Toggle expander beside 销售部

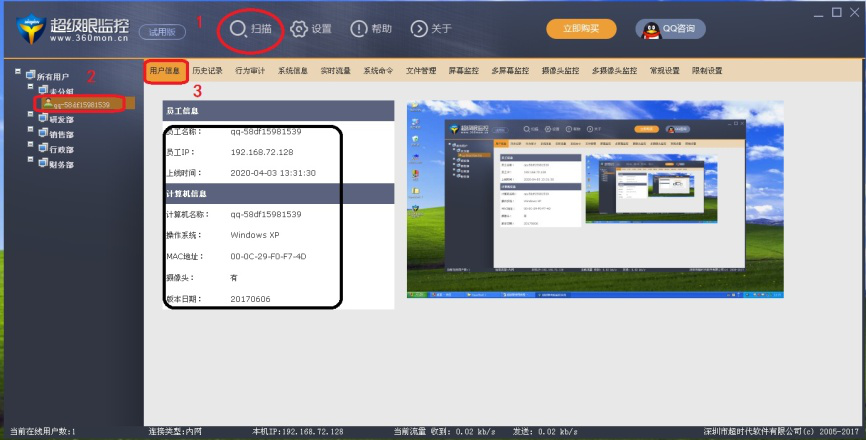click(x=30, y=129)
